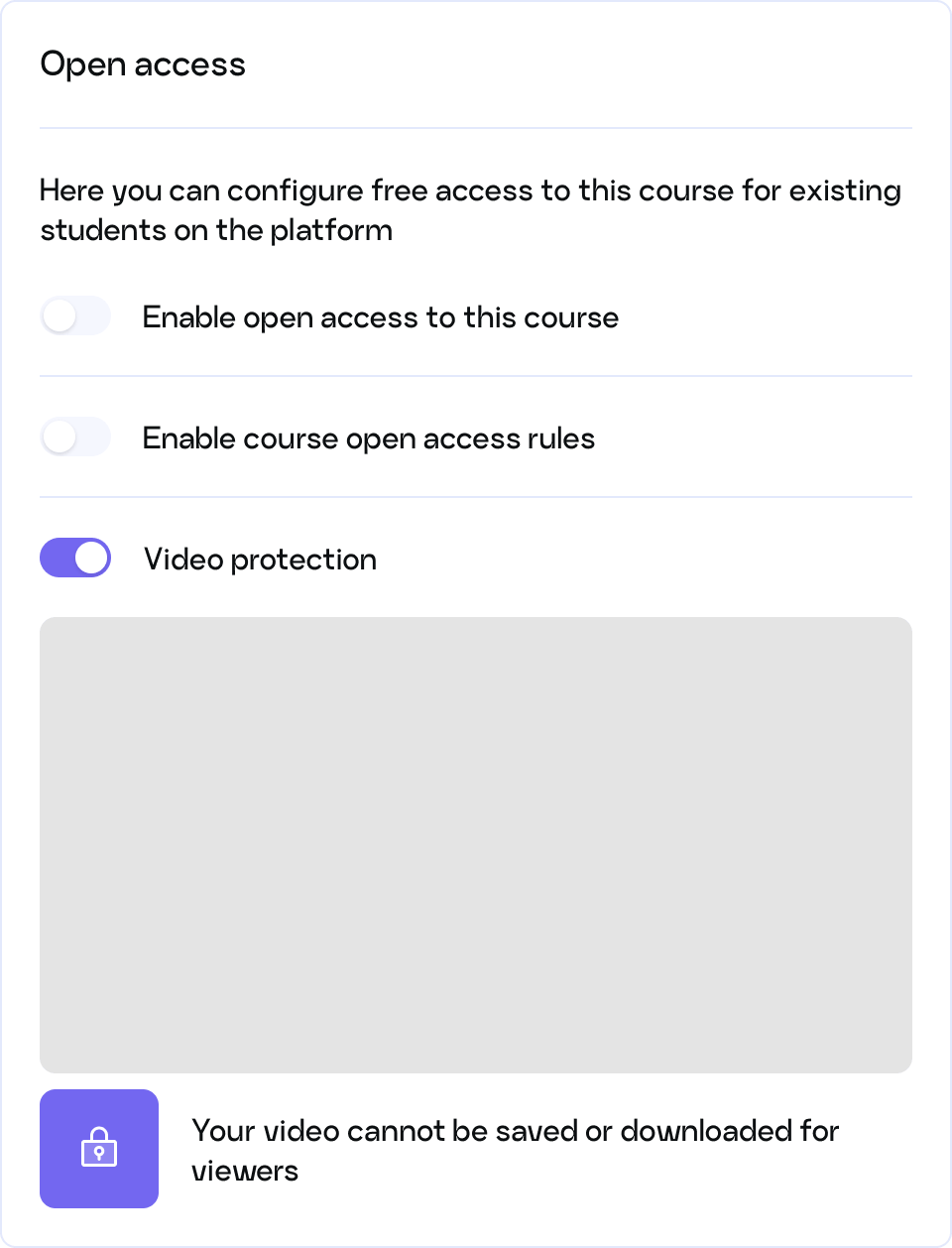952x1248 pixels.
Task: Click the divider line below Open access heading
Action: coord(476,128)
